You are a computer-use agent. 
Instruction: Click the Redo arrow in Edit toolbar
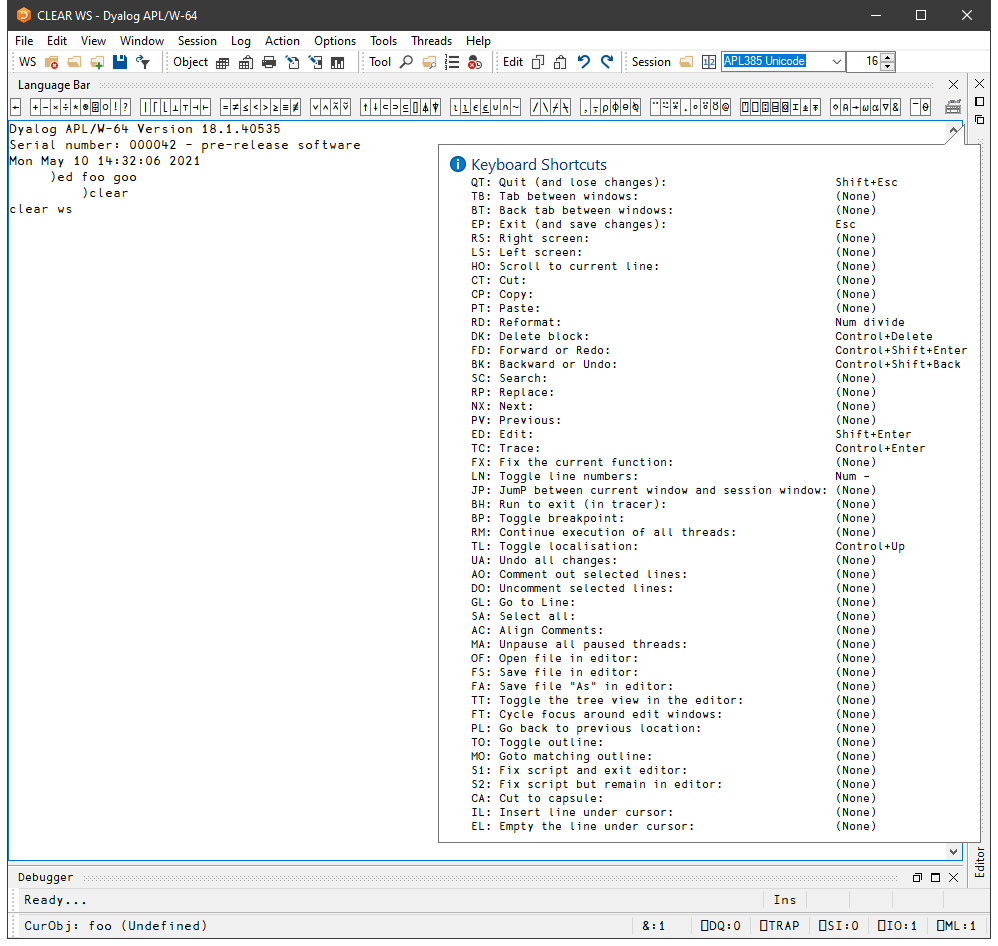[x=607, y=62]
